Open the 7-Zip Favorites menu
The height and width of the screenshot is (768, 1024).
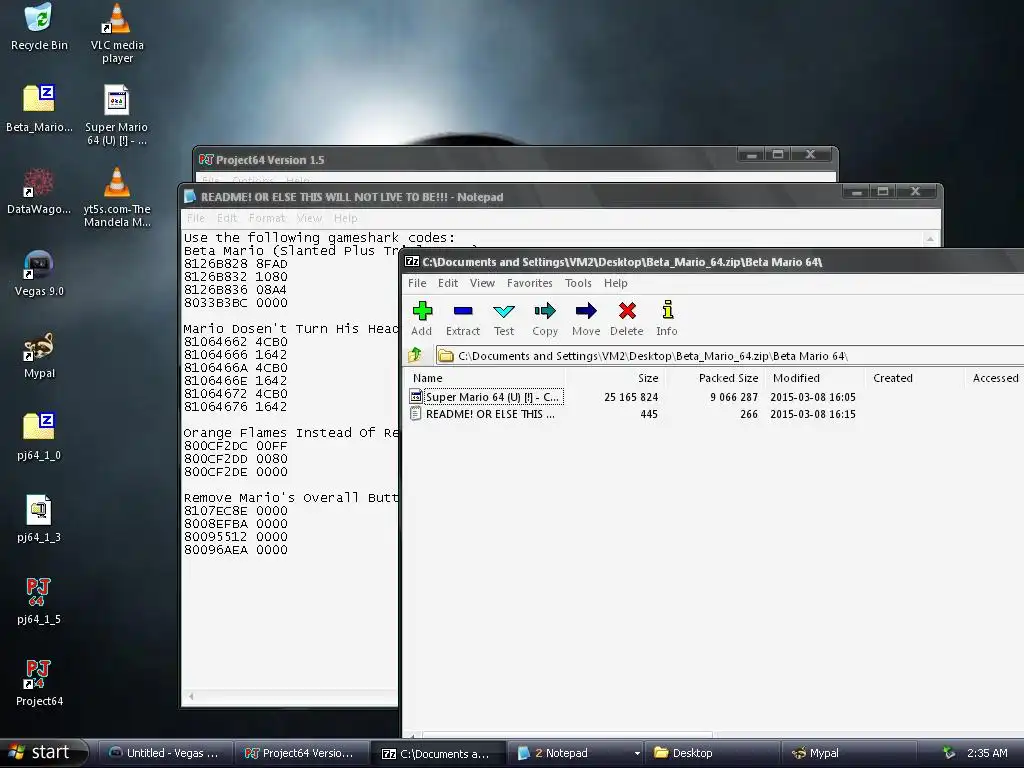click(x=530, y=283)
